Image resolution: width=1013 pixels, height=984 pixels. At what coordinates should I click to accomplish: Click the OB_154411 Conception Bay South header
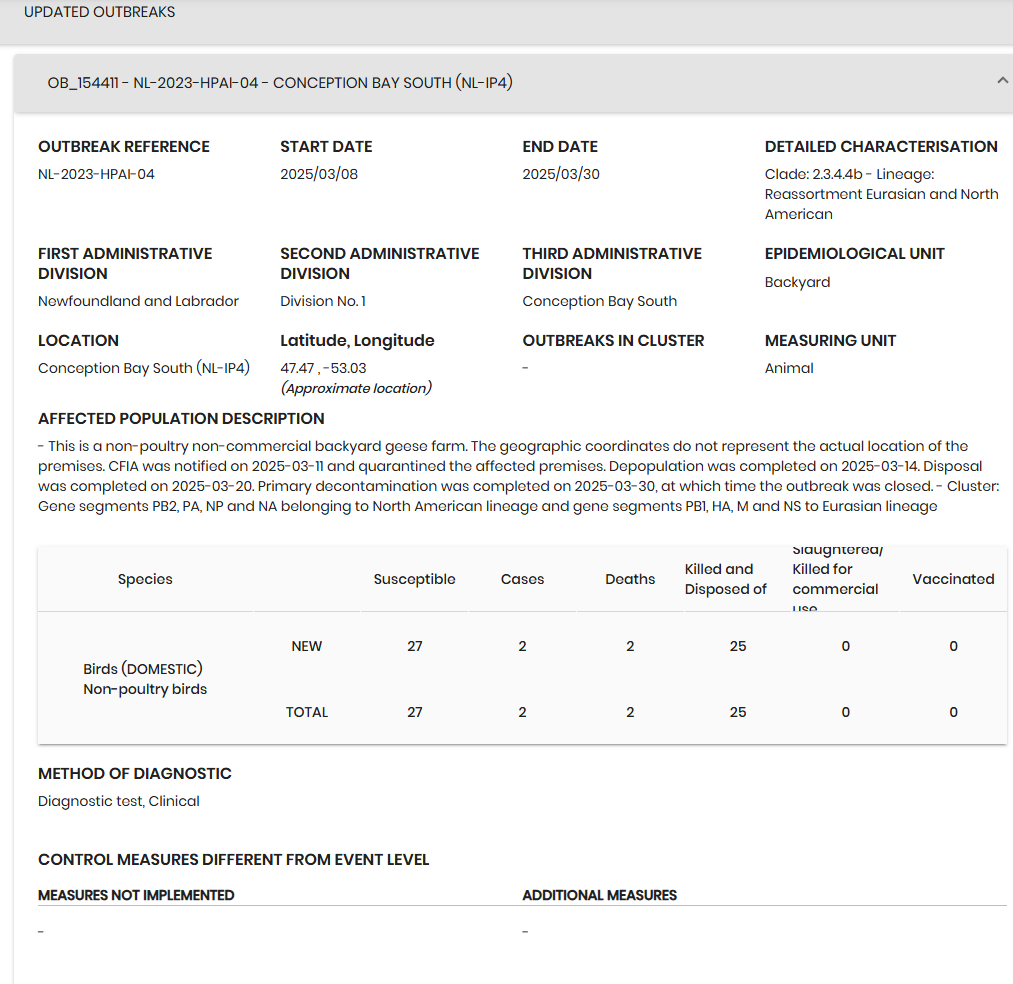513,83
